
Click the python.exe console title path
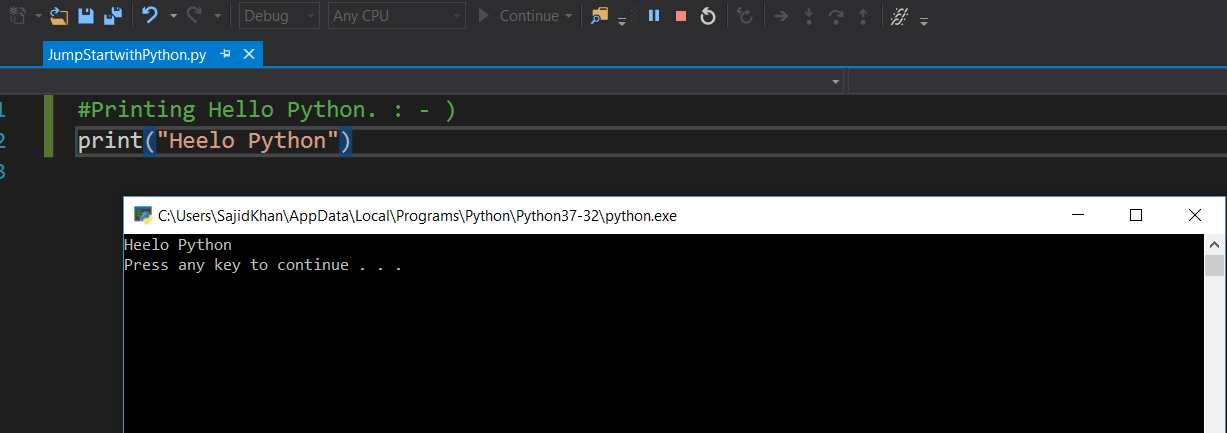[x=418, y=215]
